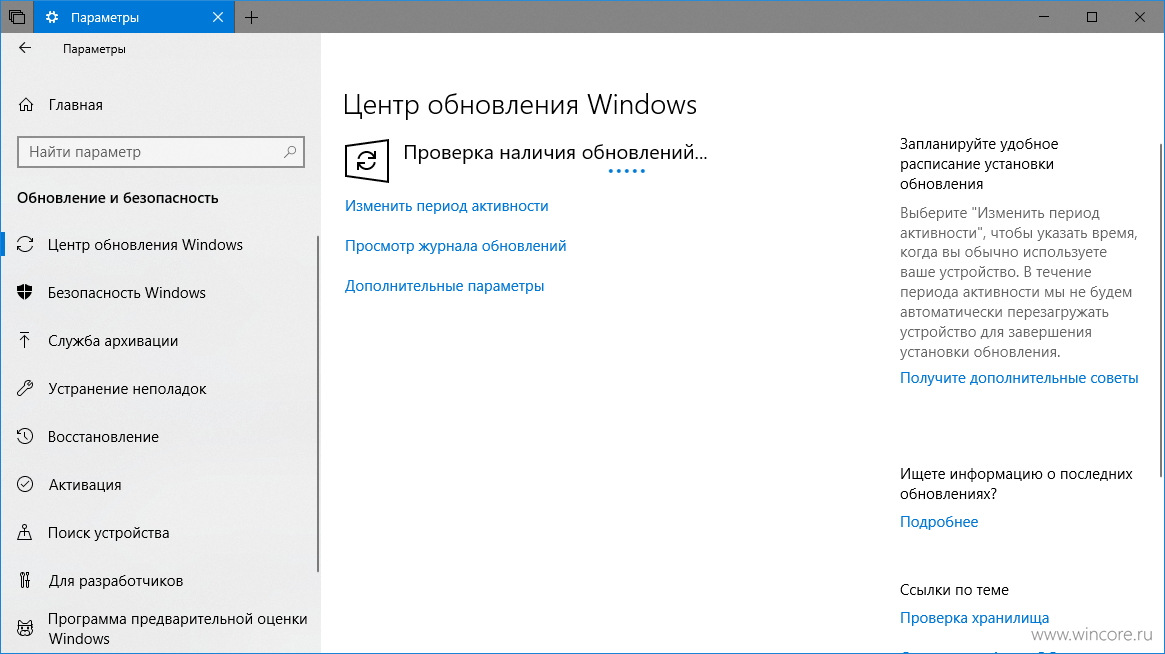Click the wrench icon for Устранение неполадок

click(x=25, y=388)
